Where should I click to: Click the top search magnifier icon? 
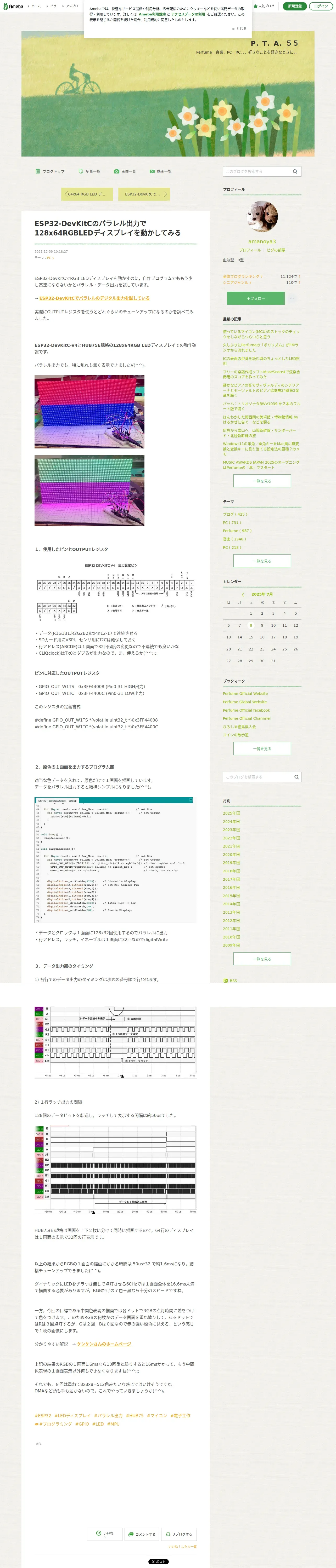point(295,172)
